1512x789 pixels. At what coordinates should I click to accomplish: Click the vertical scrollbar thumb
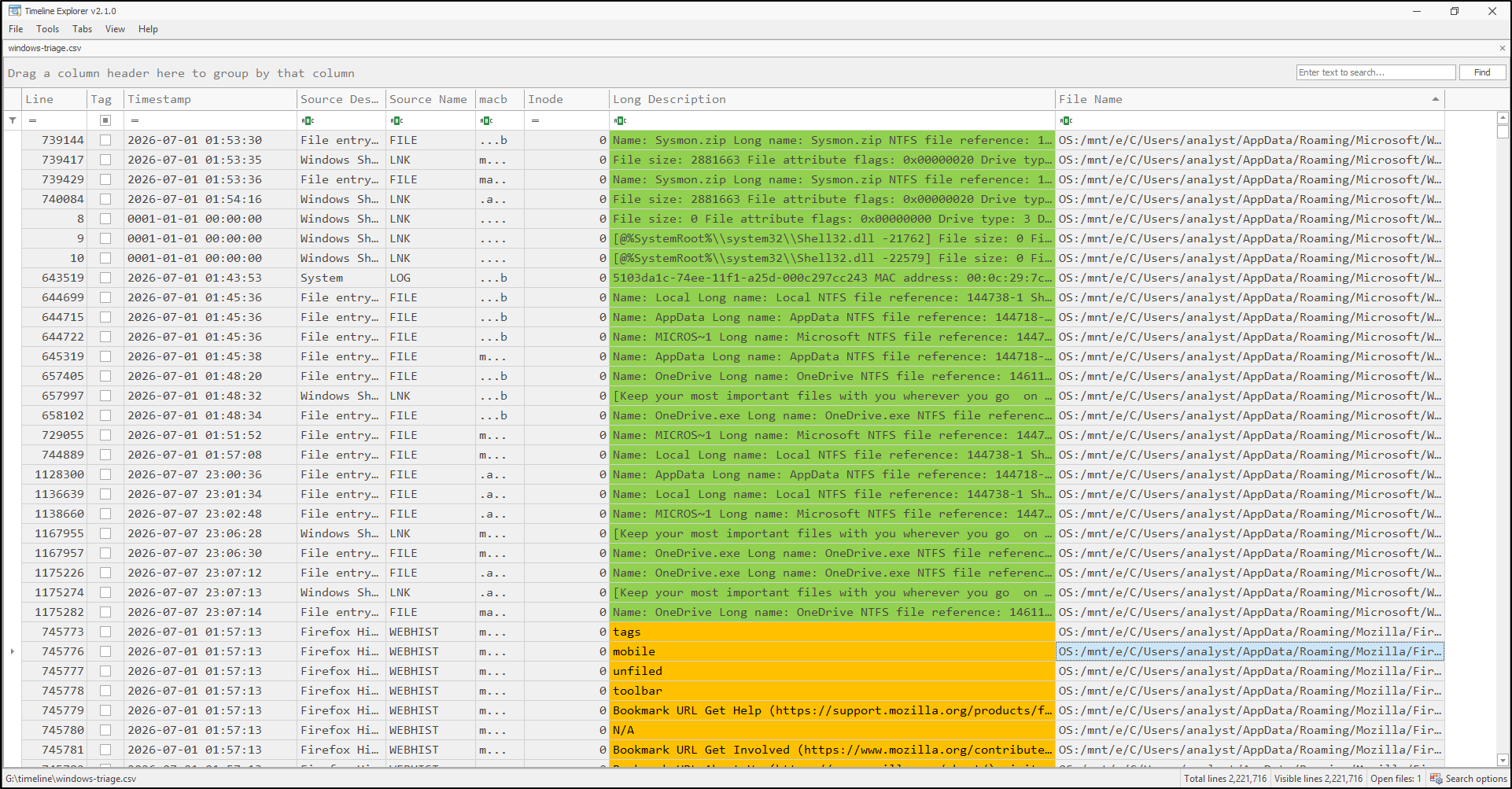click(1503, 131)
